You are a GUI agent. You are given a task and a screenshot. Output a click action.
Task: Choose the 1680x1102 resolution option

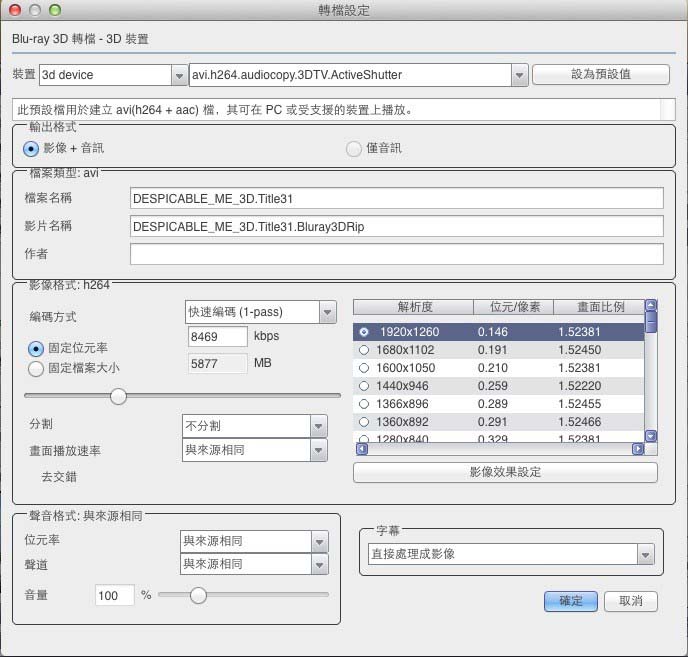coord(363,350)
